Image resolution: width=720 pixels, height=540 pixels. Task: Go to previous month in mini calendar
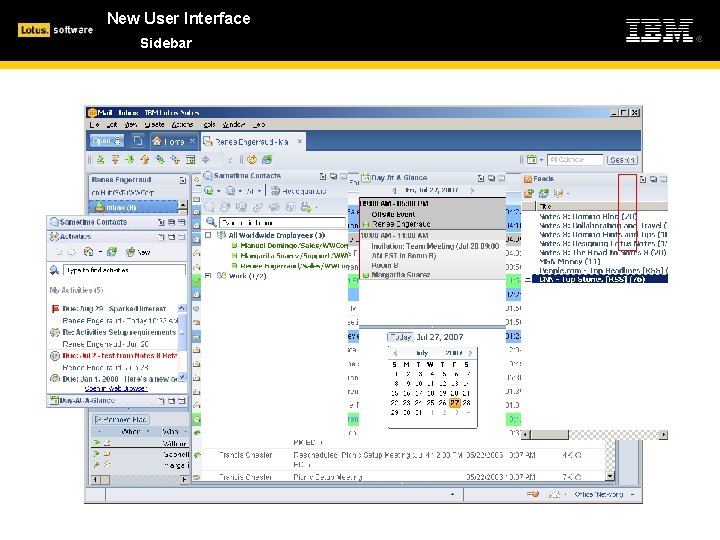[395, 353]
